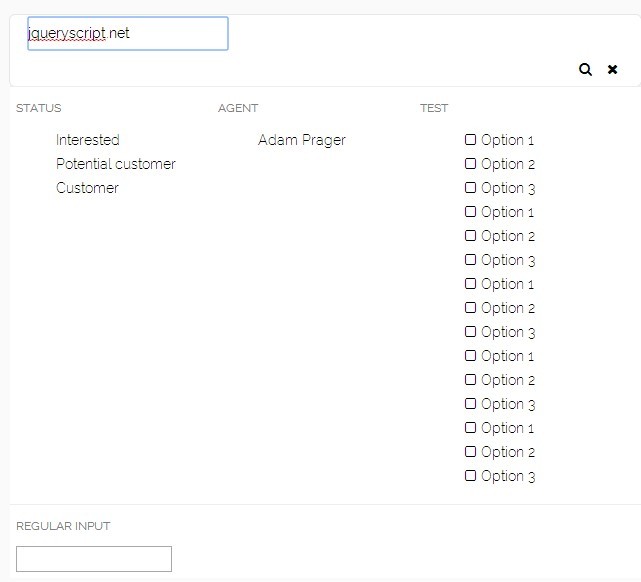
Task: Click the magnifying glass search icon
Action: (x=585, y=69)
